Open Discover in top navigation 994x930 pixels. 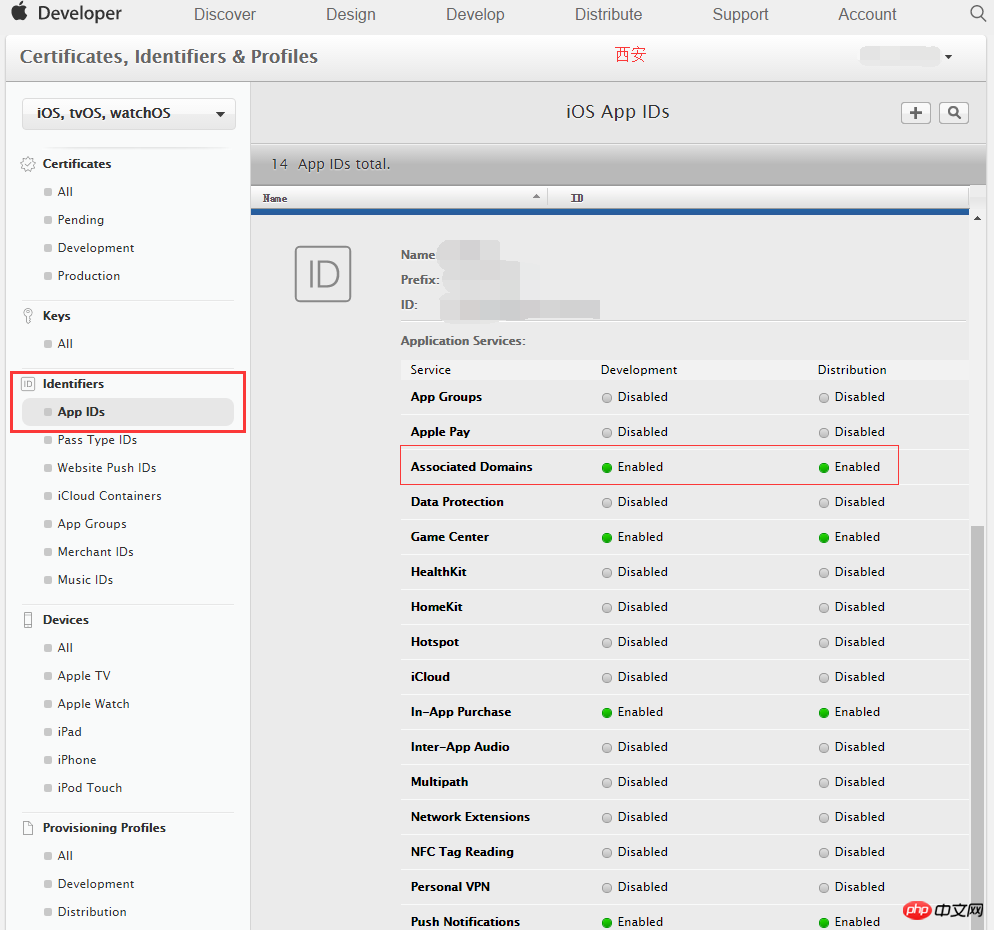tap(224, 14)
